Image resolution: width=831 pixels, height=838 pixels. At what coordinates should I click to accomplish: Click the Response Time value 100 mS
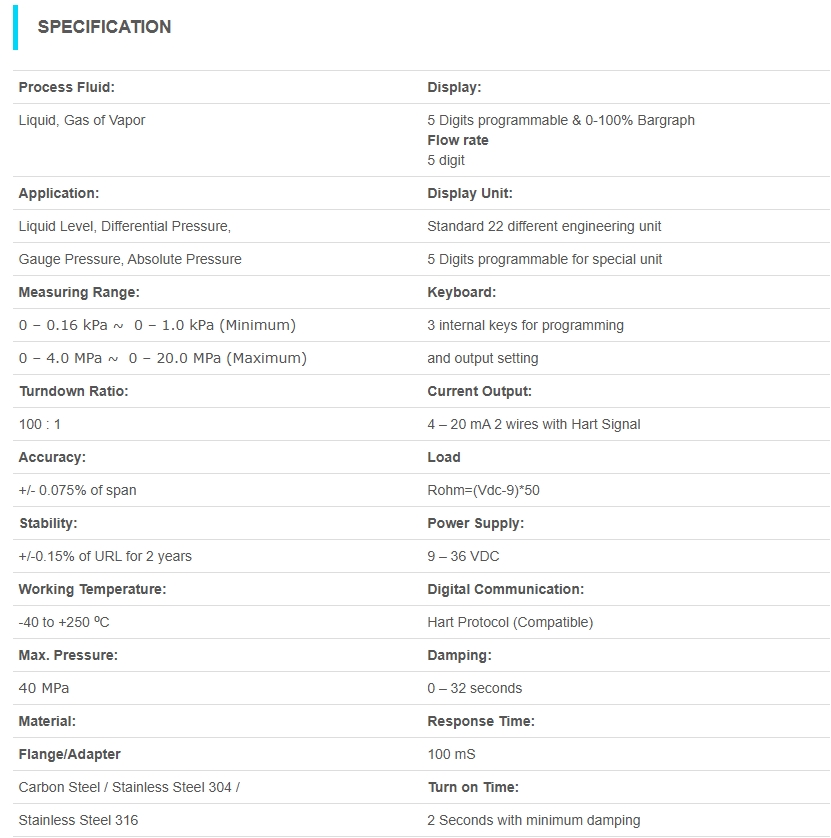(x=451, y=754)
